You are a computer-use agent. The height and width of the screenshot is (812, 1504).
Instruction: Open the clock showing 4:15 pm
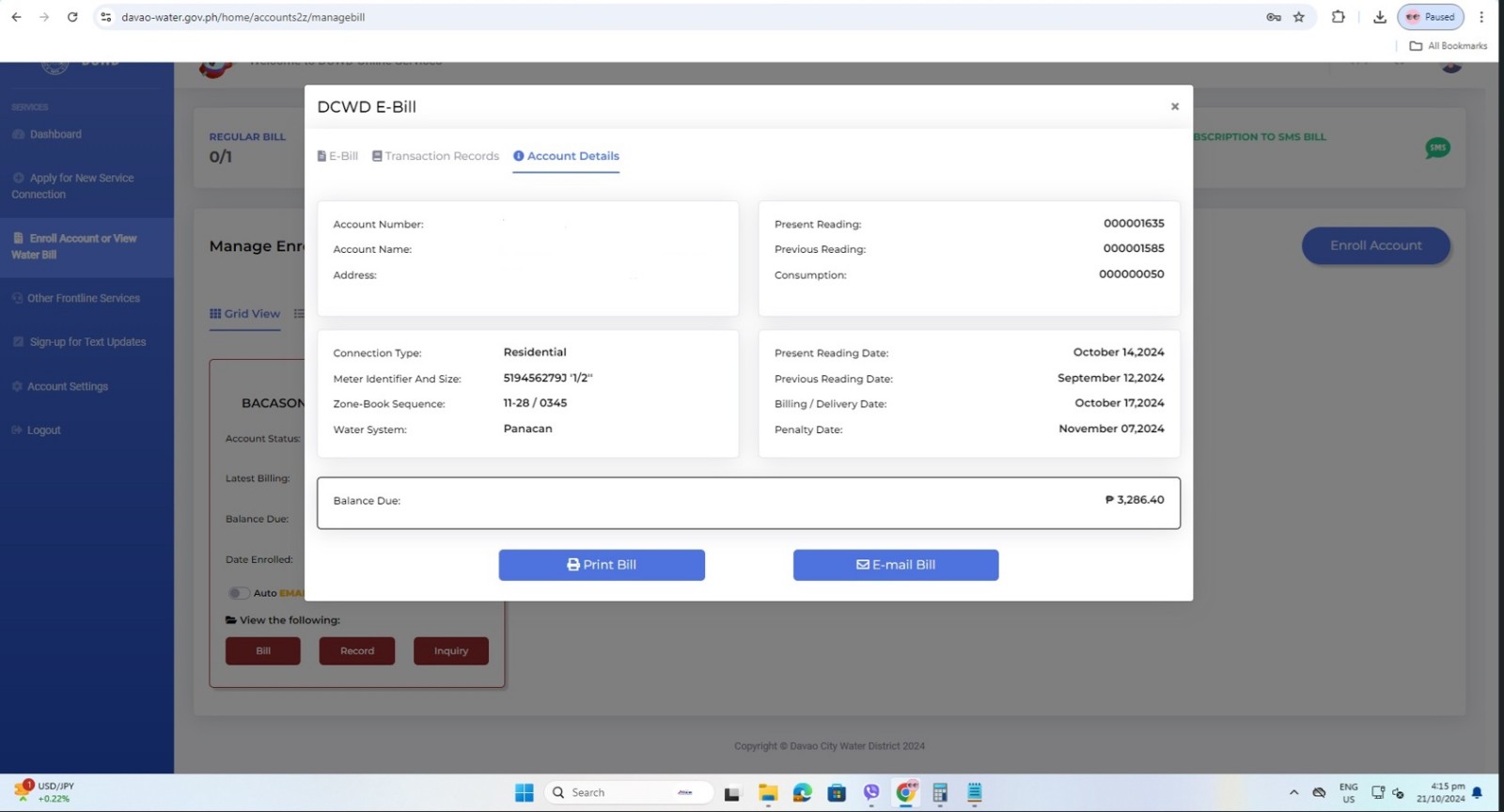(1441, 792)
